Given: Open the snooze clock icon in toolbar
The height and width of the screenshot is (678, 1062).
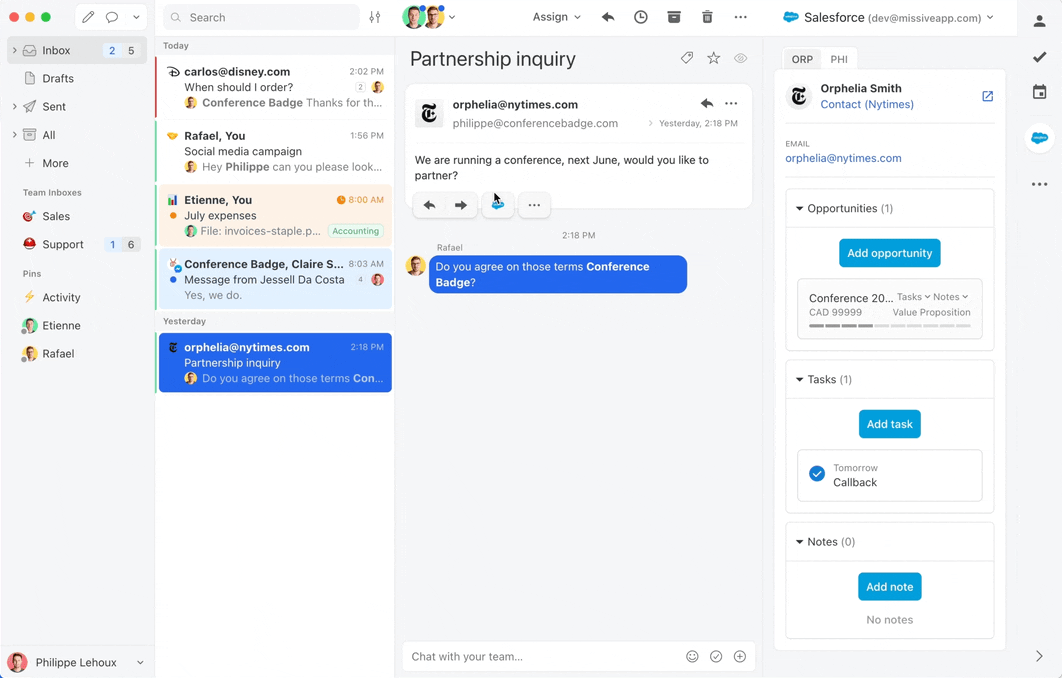Looking at the screenshot, I should pos(641,17).
